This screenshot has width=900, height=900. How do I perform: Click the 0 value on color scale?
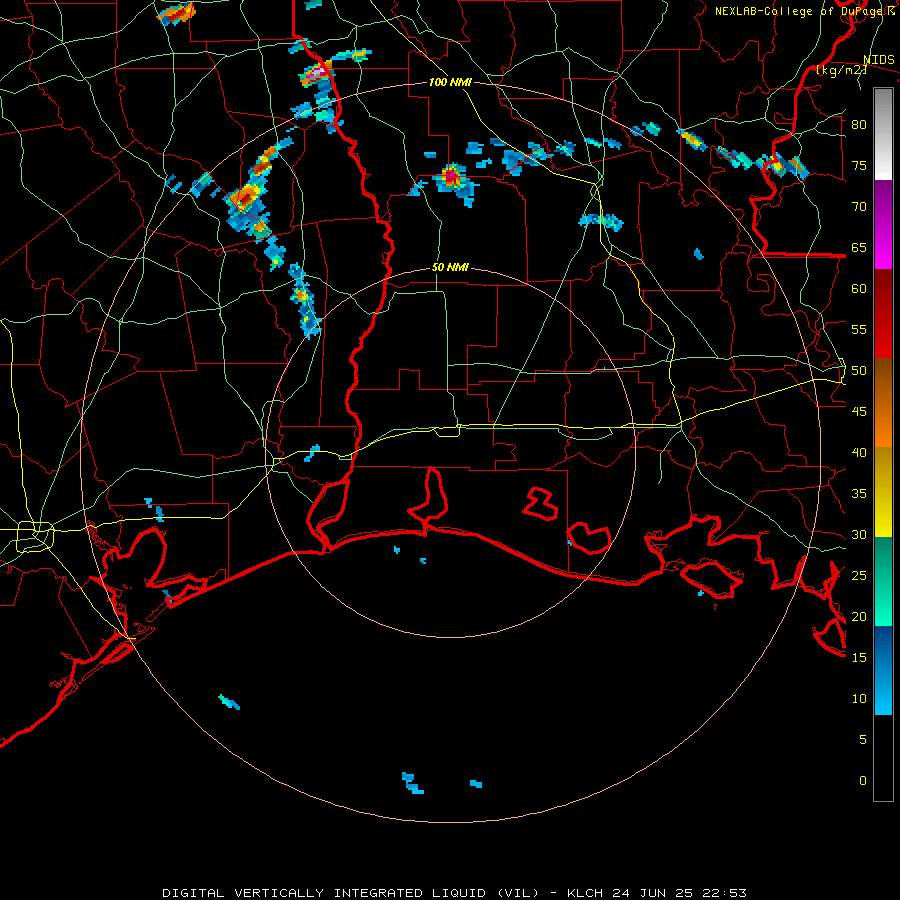(862, 781)
